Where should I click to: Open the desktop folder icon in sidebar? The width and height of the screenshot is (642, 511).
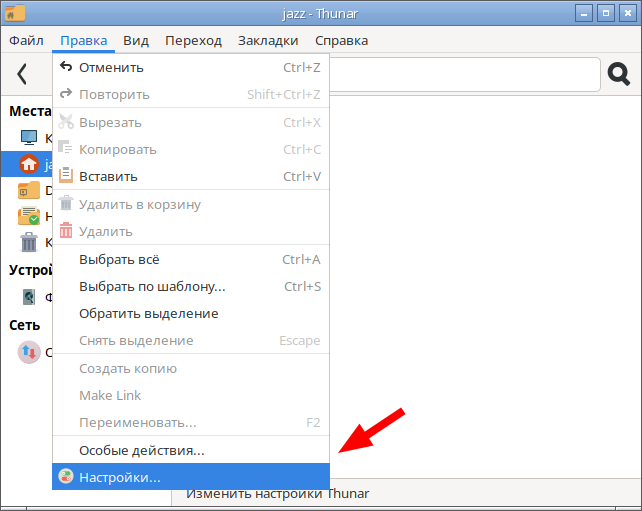click(x=29, y=190)
